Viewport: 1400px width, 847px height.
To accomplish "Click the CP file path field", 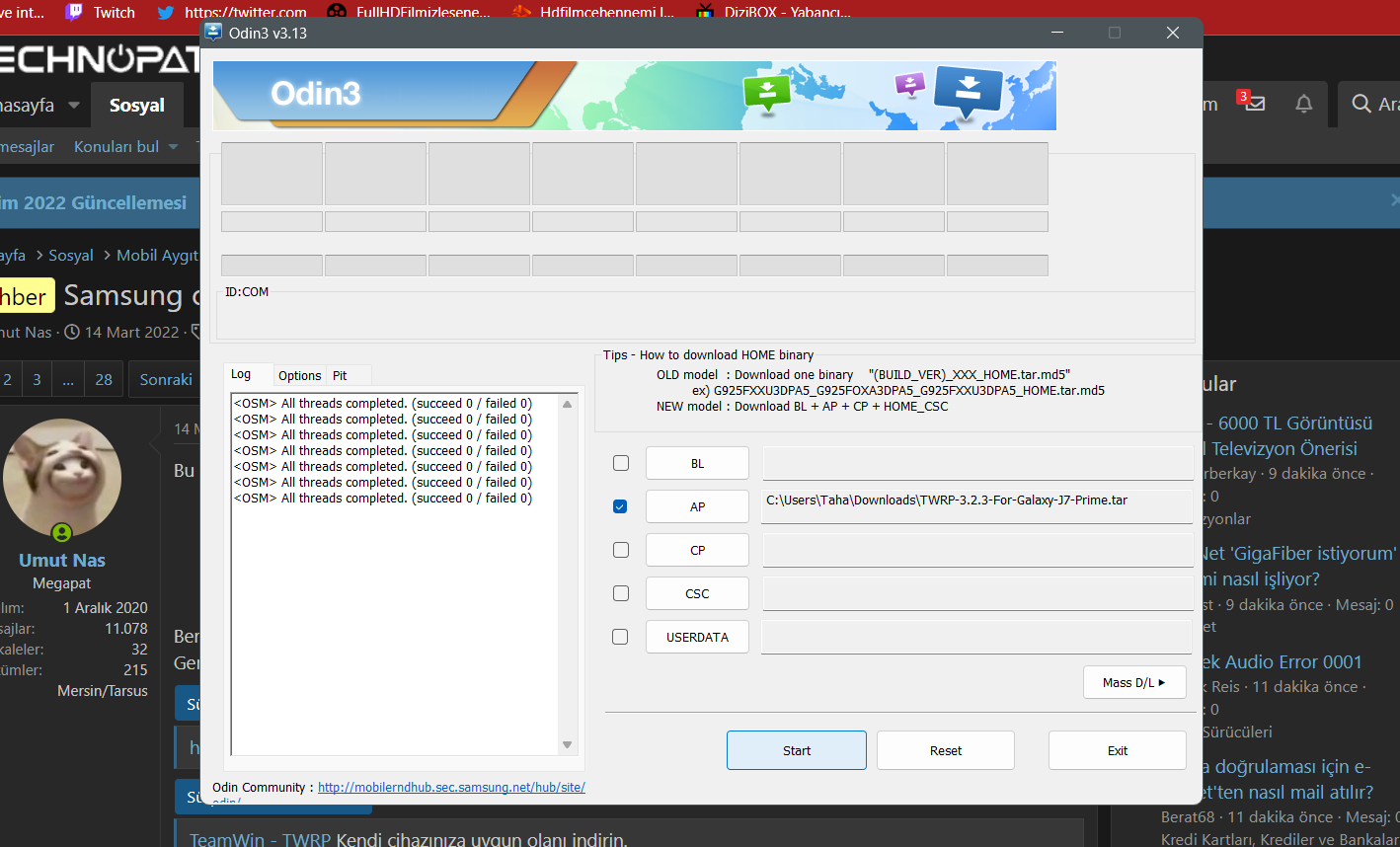I will 977,550.
